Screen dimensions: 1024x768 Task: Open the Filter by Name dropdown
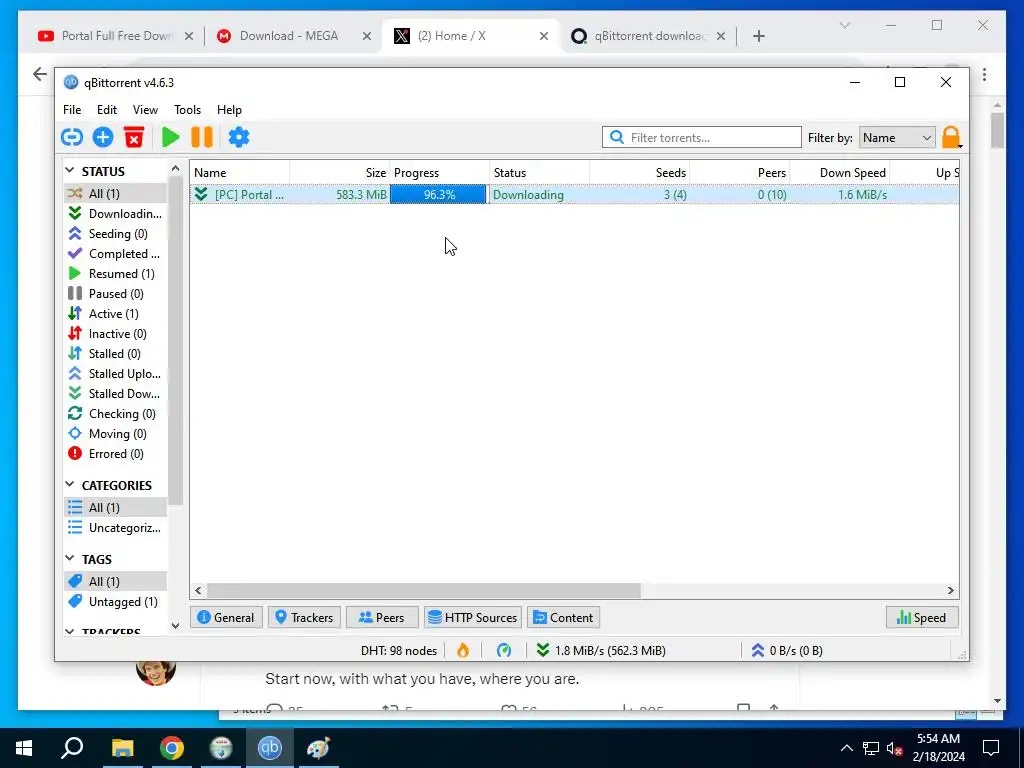(897, 138)
